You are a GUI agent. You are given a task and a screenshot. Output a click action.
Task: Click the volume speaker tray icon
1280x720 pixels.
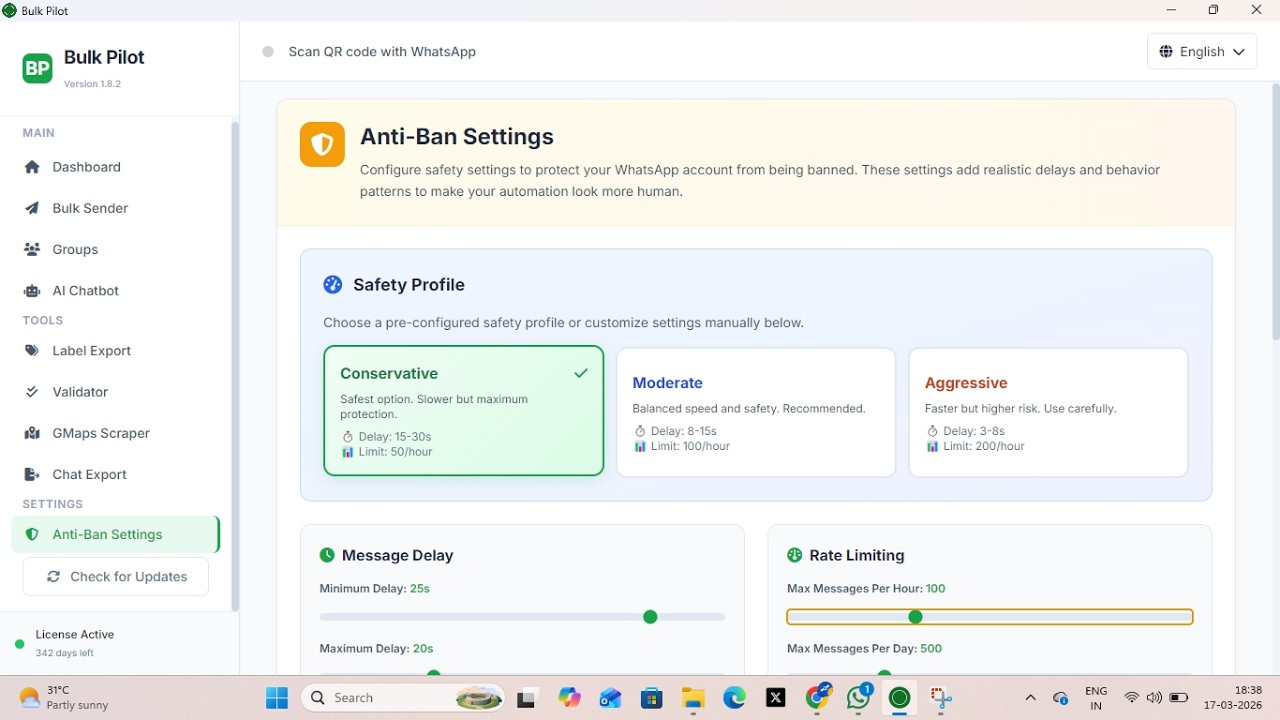point(1155,698)
